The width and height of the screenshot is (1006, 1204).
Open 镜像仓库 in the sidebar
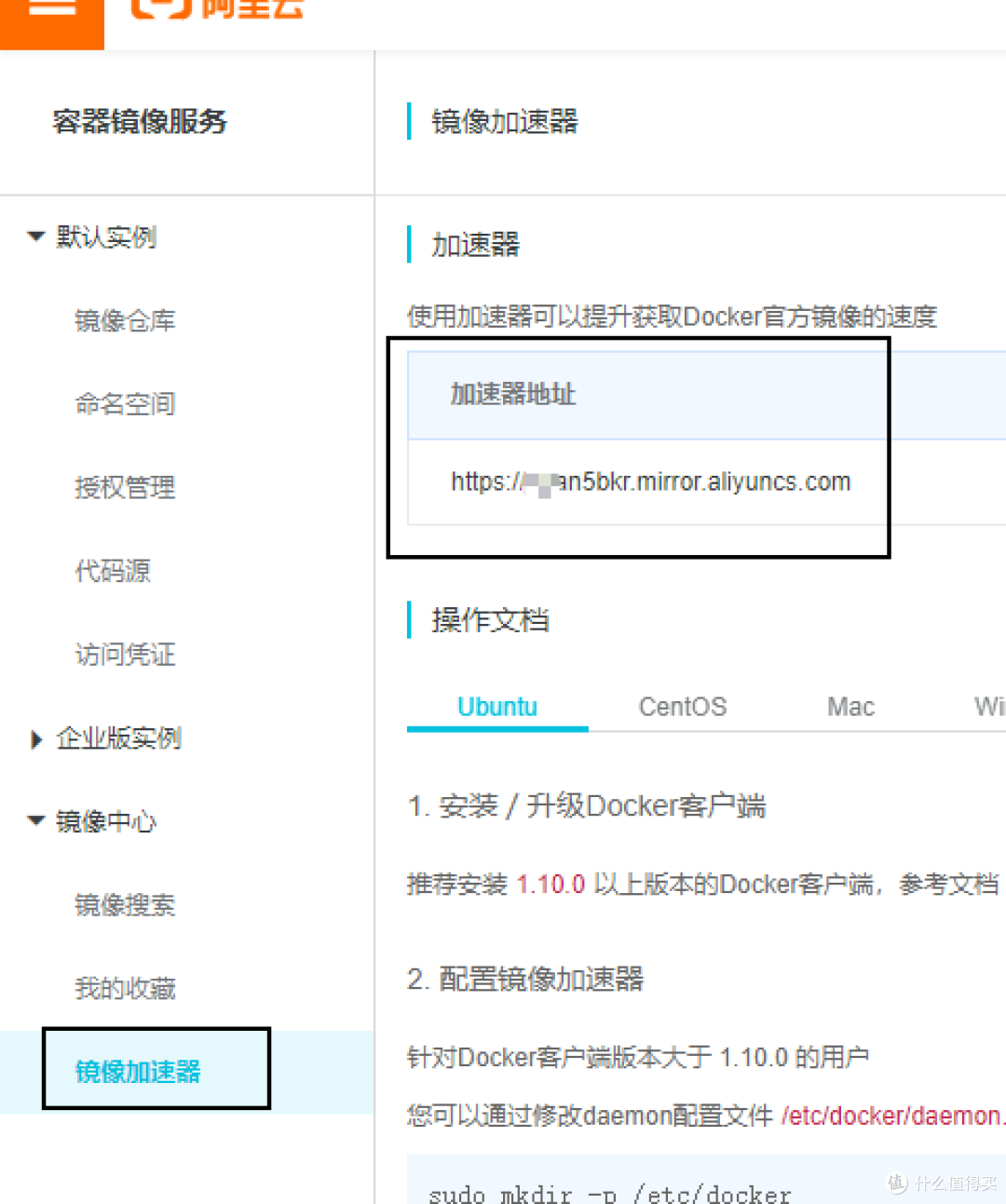pyautogui.click(x=125, y=320)
